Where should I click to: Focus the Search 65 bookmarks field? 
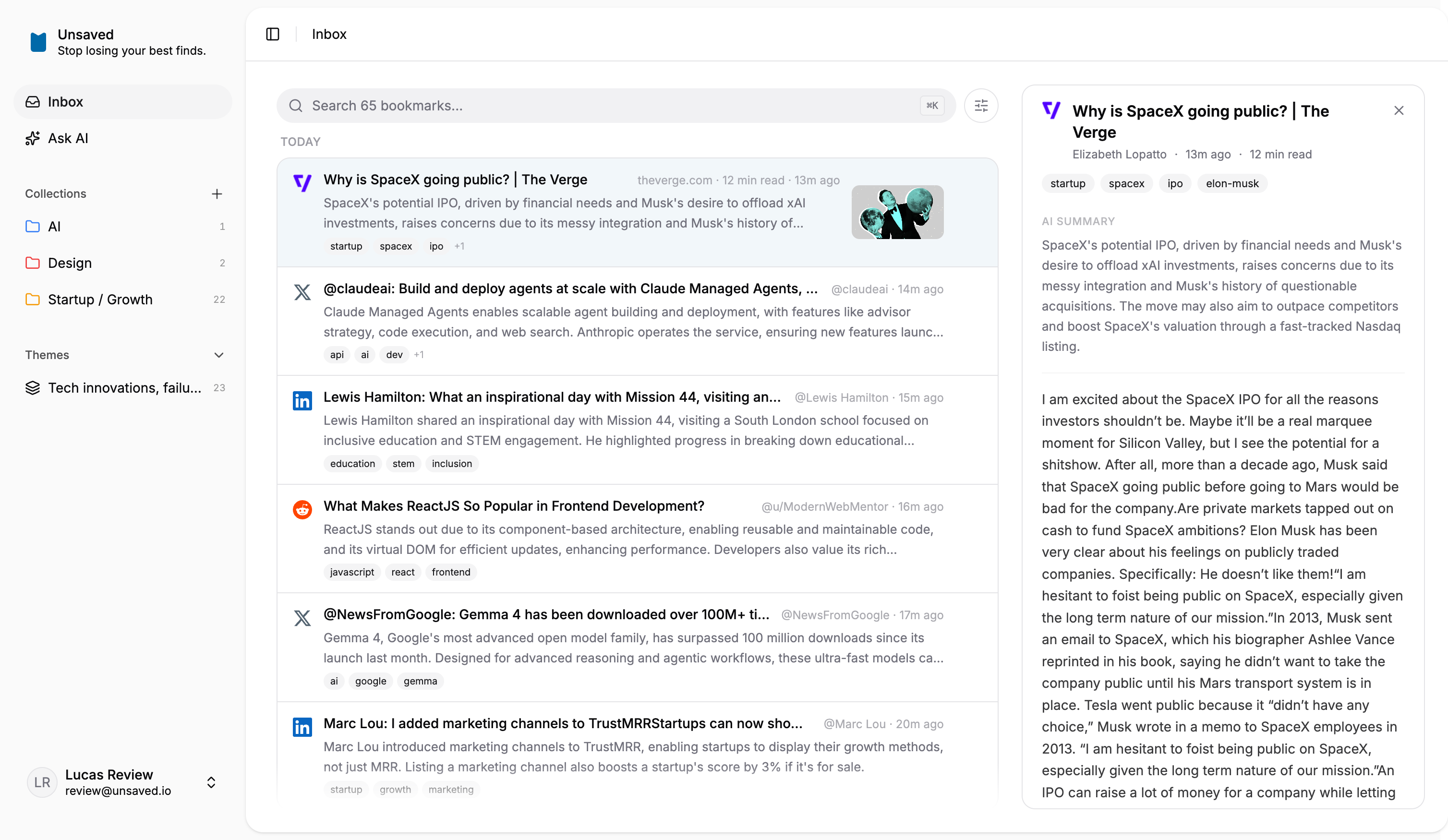616,106
